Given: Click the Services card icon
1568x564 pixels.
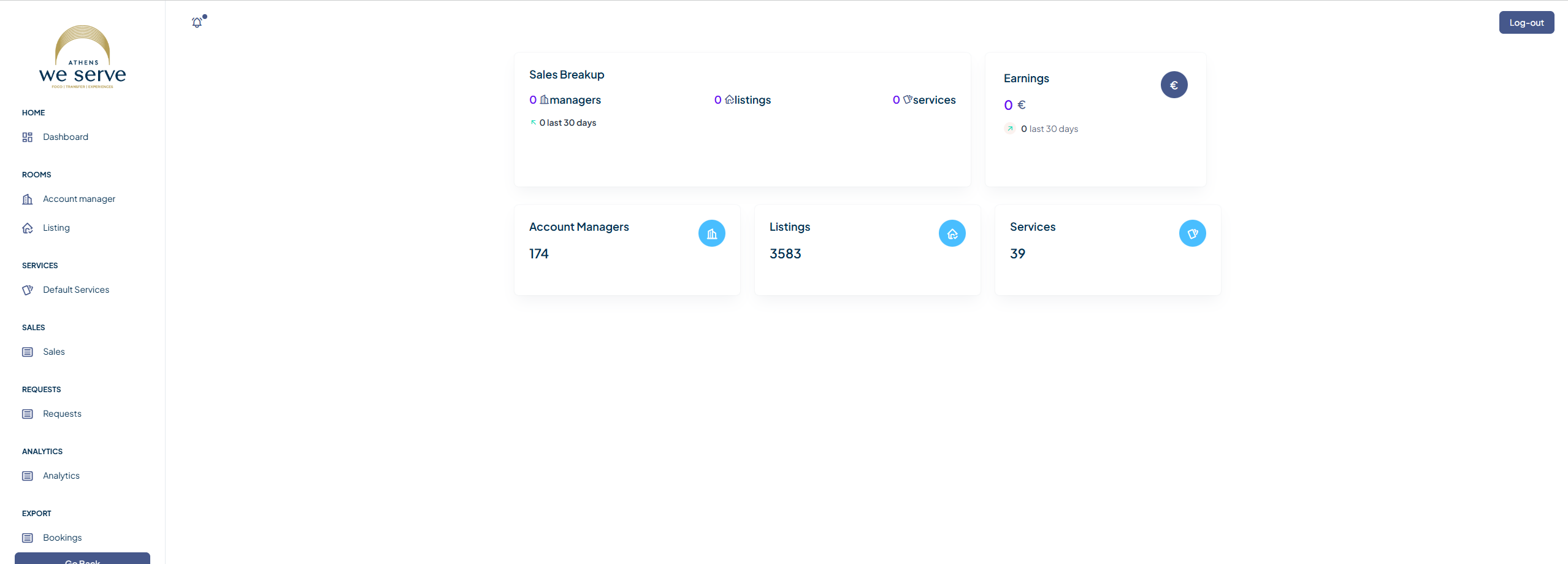Looking at the screenshot, I should pyautogui.click(x=1192, y=233).
